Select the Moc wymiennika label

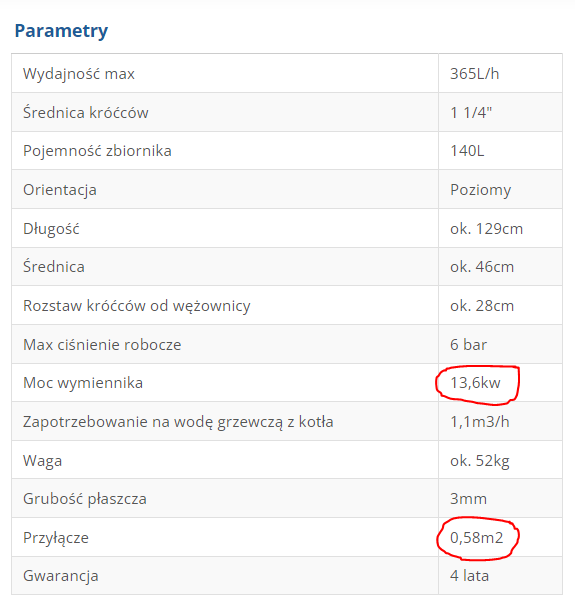[83, 383]
